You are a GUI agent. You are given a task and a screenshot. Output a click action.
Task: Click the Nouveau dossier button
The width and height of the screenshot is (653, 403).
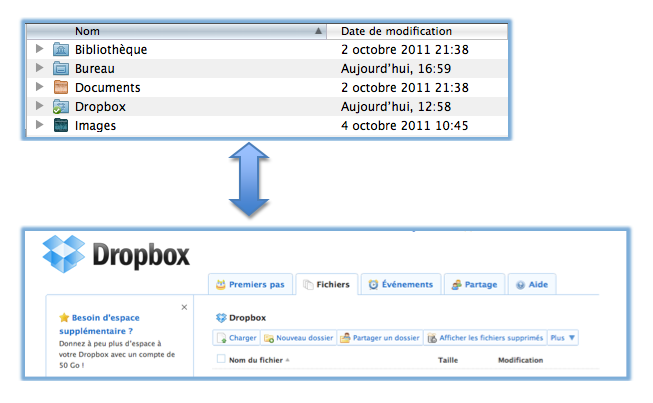pos(299,338)
